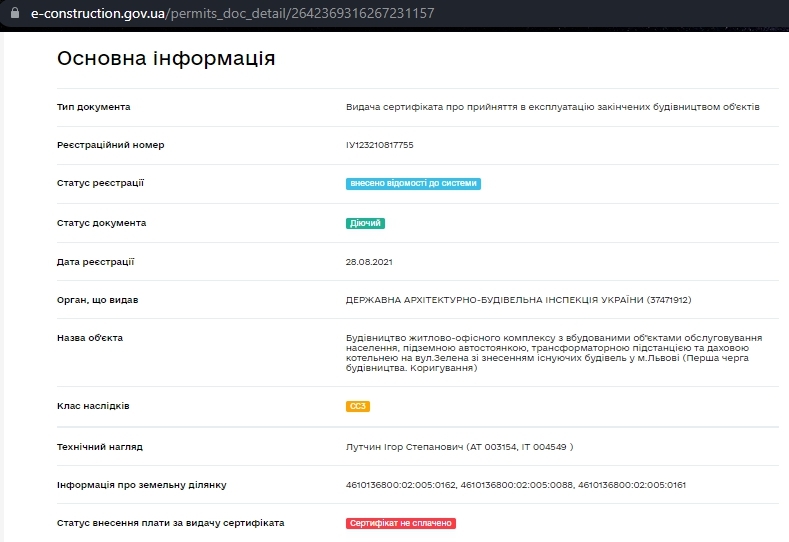Screen dimensions: 789x542
Task: Select the e-construction.gov.ua URL in address bar
Action: [232, 13]
